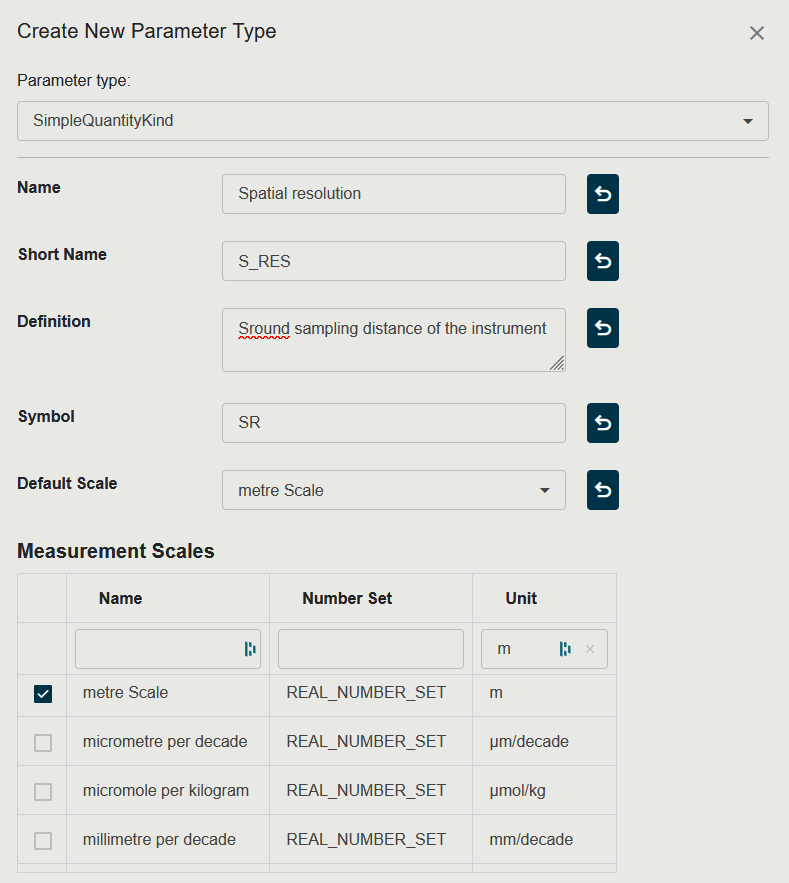Open the Parameter type dropdown

pyautogui.click(x=393, y=121)
